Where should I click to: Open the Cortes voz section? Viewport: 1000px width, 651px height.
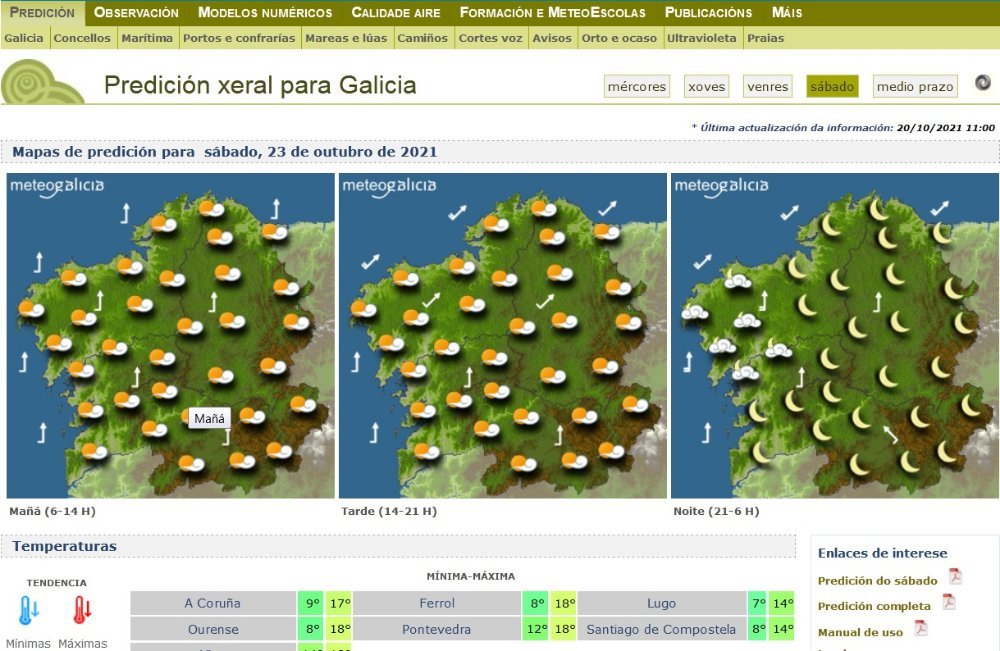pyautogui.click(x=490, y=38)
